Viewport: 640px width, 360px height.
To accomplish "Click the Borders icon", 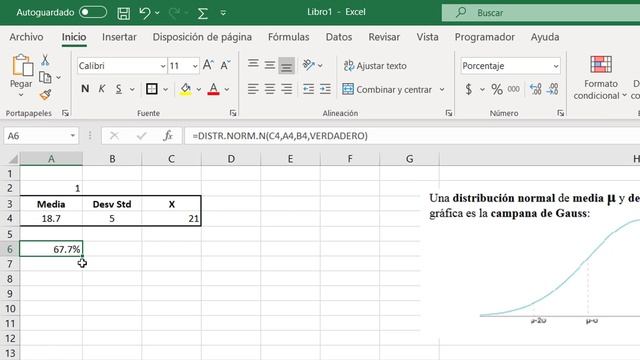I will 151,89.
